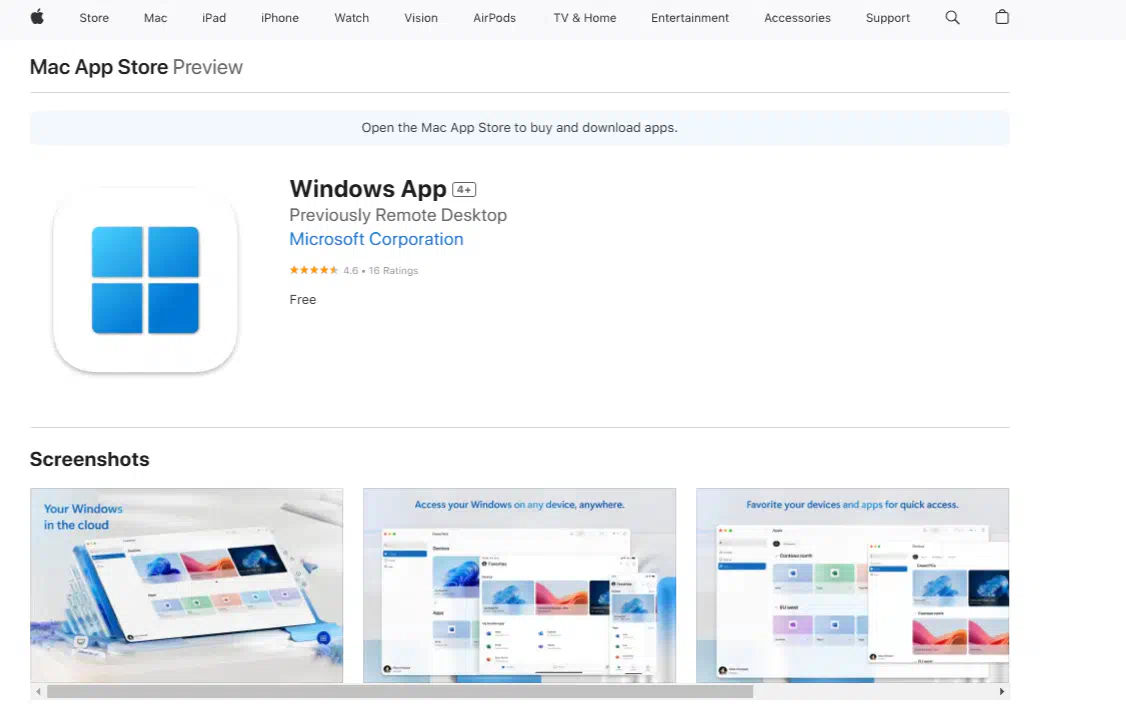
Task: Open the Accessories menu
Action: (x=797, y=18)
